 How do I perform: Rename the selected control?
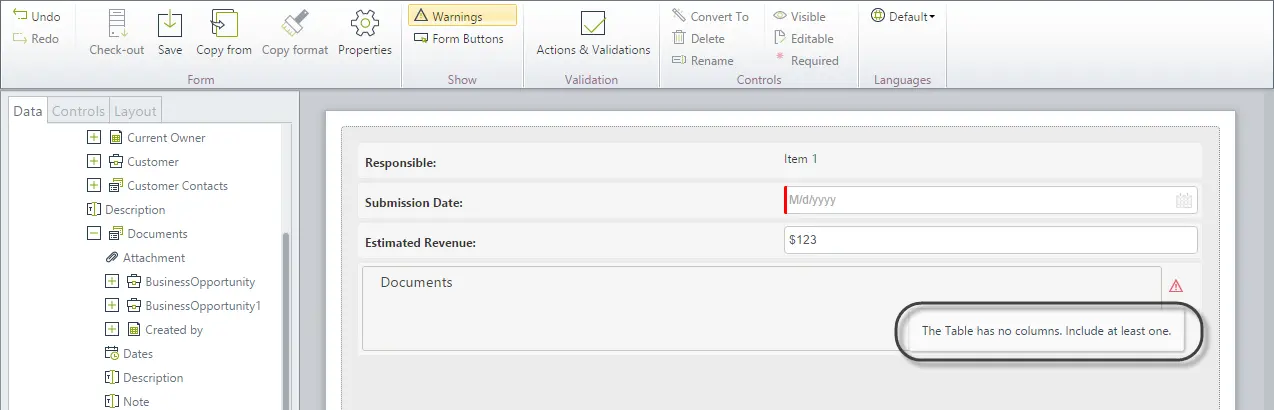702,61
